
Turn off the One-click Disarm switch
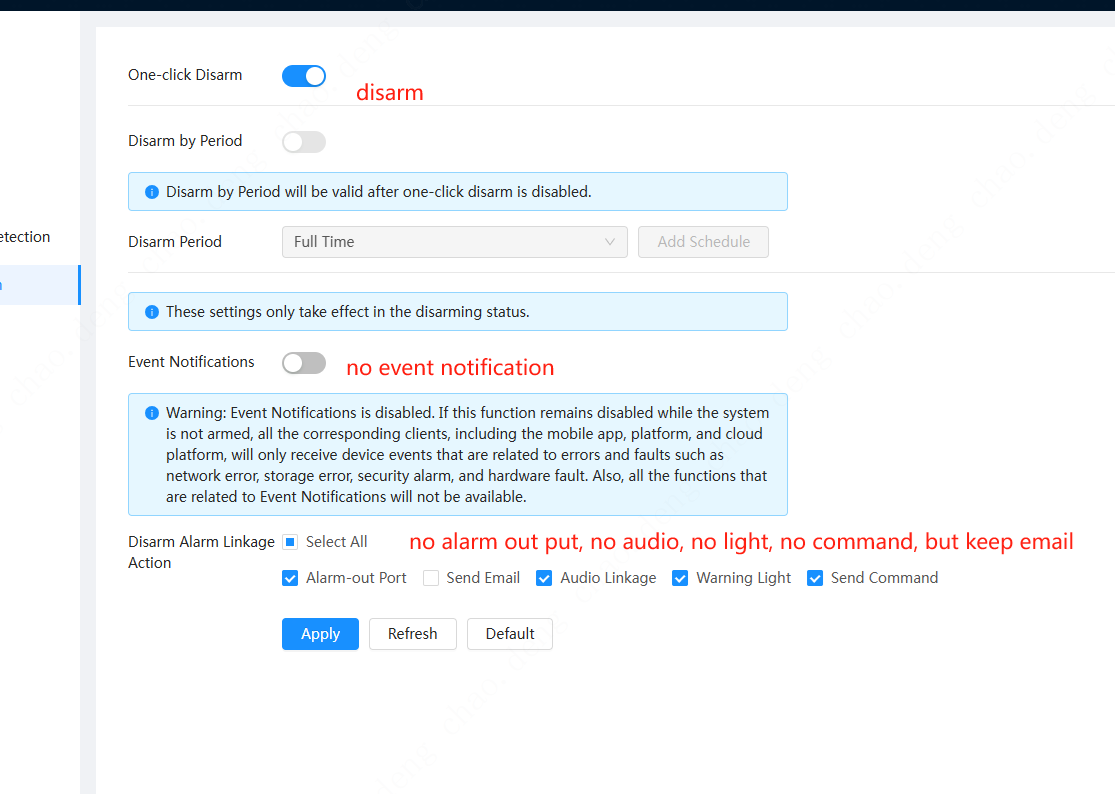304,76
